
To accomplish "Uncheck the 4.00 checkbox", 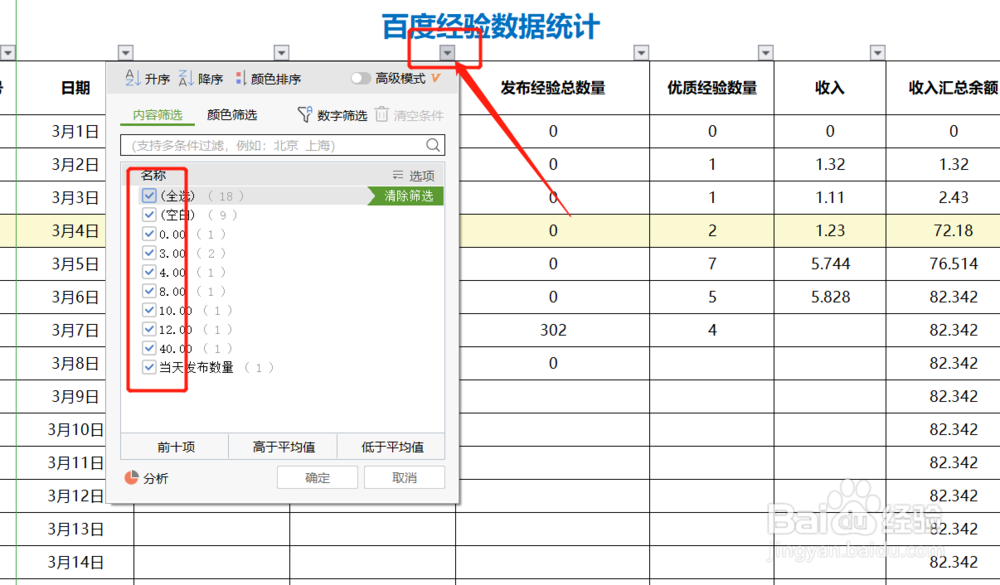I will click(149, 272).
